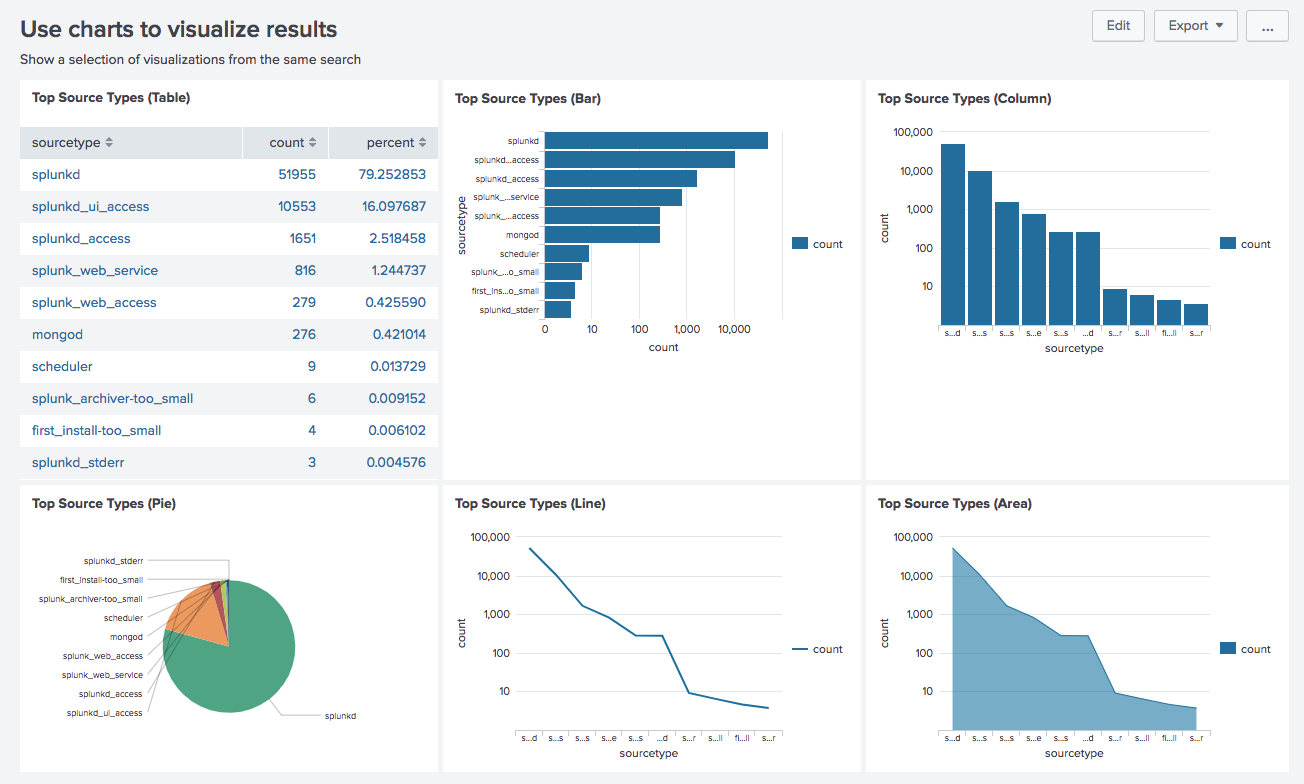Viewport: 1304px width, 784px height.
Task: Click Top Source Types (Column) panel title
Action: 964,99
